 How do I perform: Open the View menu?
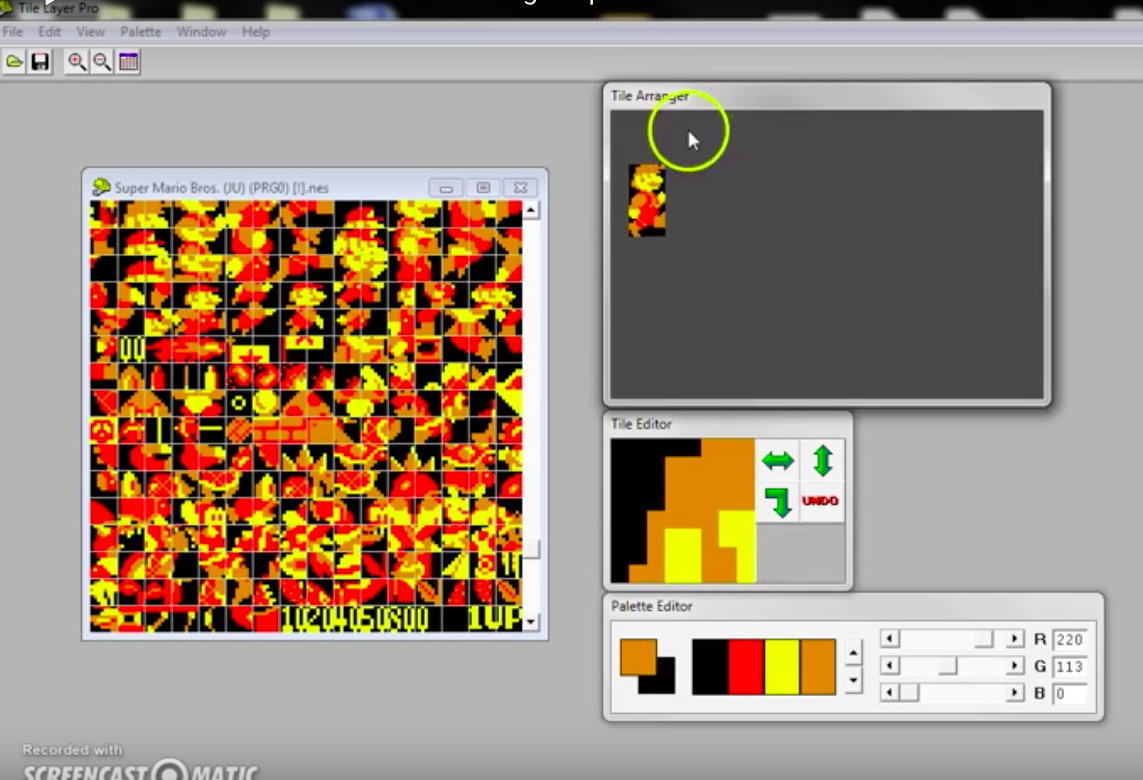(x=90, y=32)
